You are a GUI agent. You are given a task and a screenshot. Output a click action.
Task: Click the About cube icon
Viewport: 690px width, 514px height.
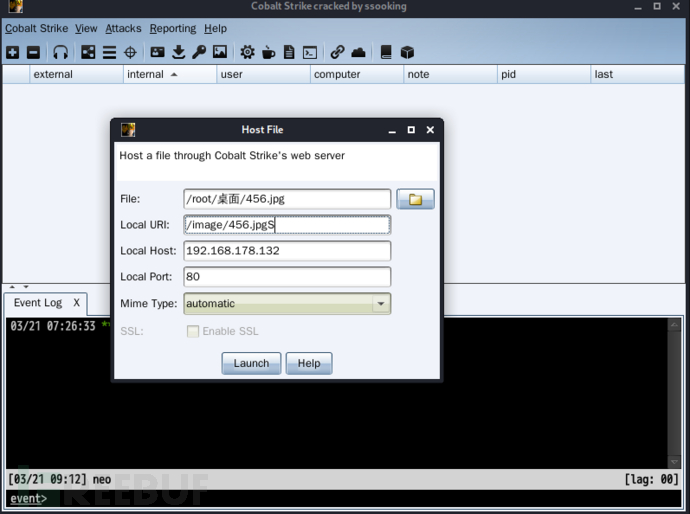coord(407,53)
